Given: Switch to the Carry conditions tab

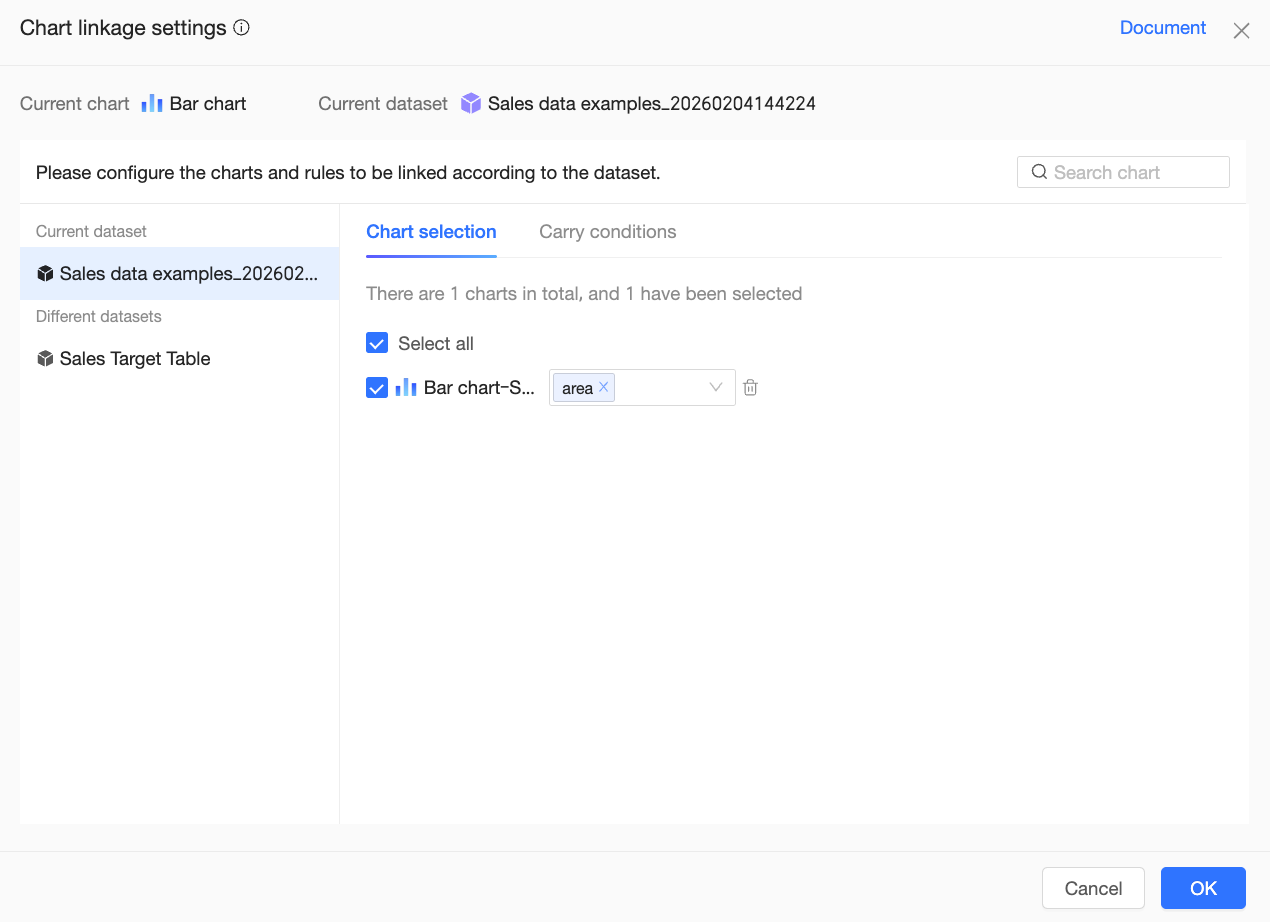Looking at the screenshot, I should tap(607, 232).
